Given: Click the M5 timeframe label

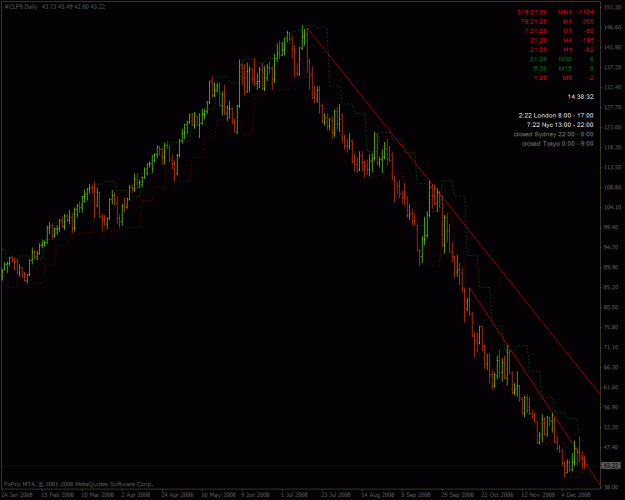Looking at the screenshot, I should coord(567,78).
